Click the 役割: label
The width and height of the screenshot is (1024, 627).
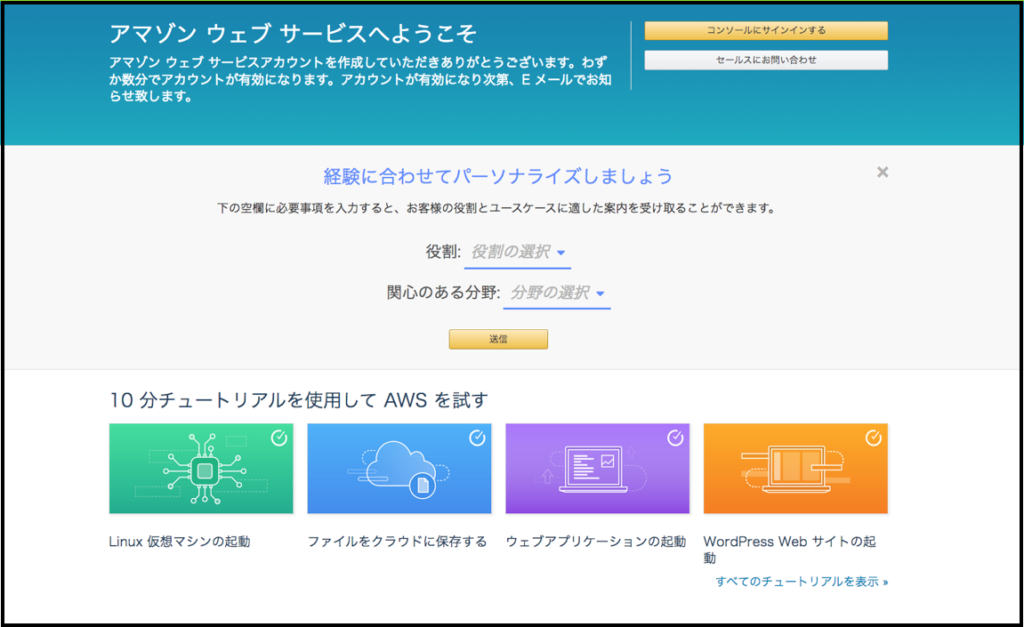pos(443,251)
